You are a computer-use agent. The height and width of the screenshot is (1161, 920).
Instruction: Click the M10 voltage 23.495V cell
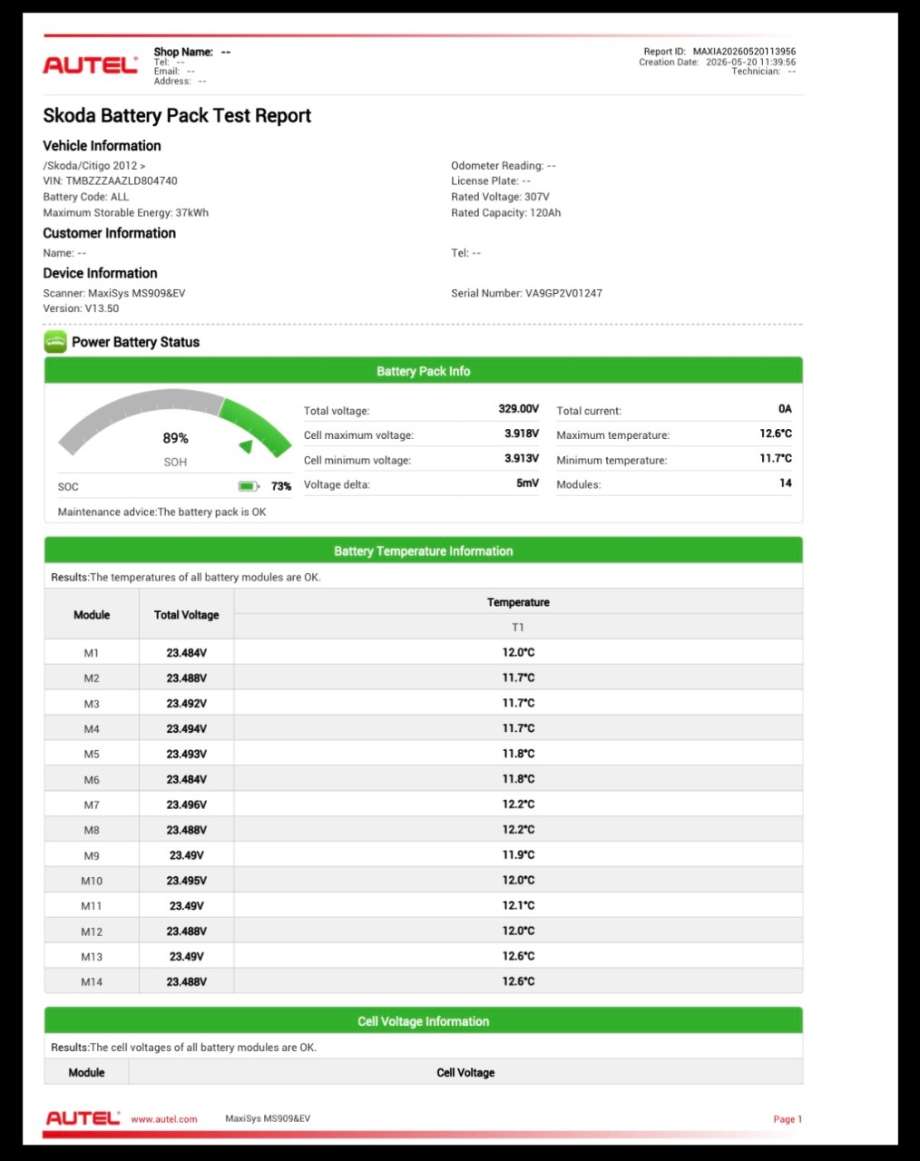187,880
